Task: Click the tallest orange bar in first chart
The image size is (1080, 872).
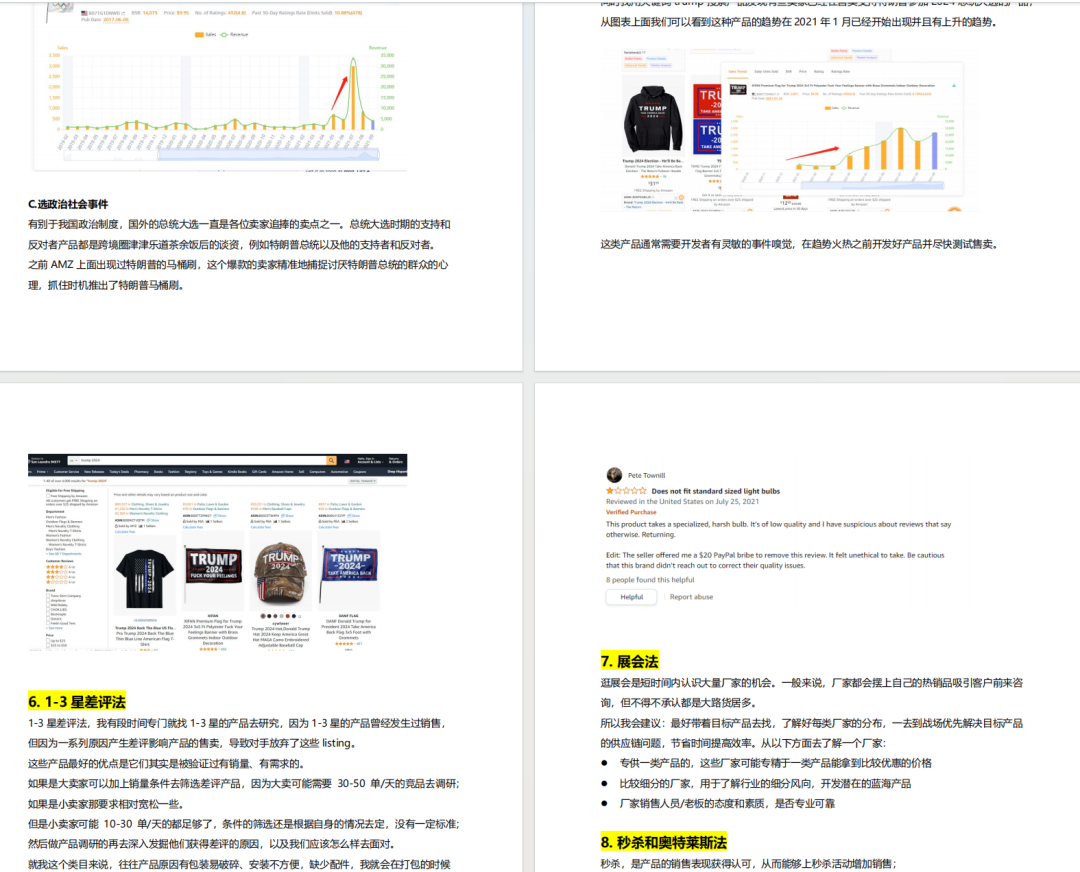Action: [353, 97]
